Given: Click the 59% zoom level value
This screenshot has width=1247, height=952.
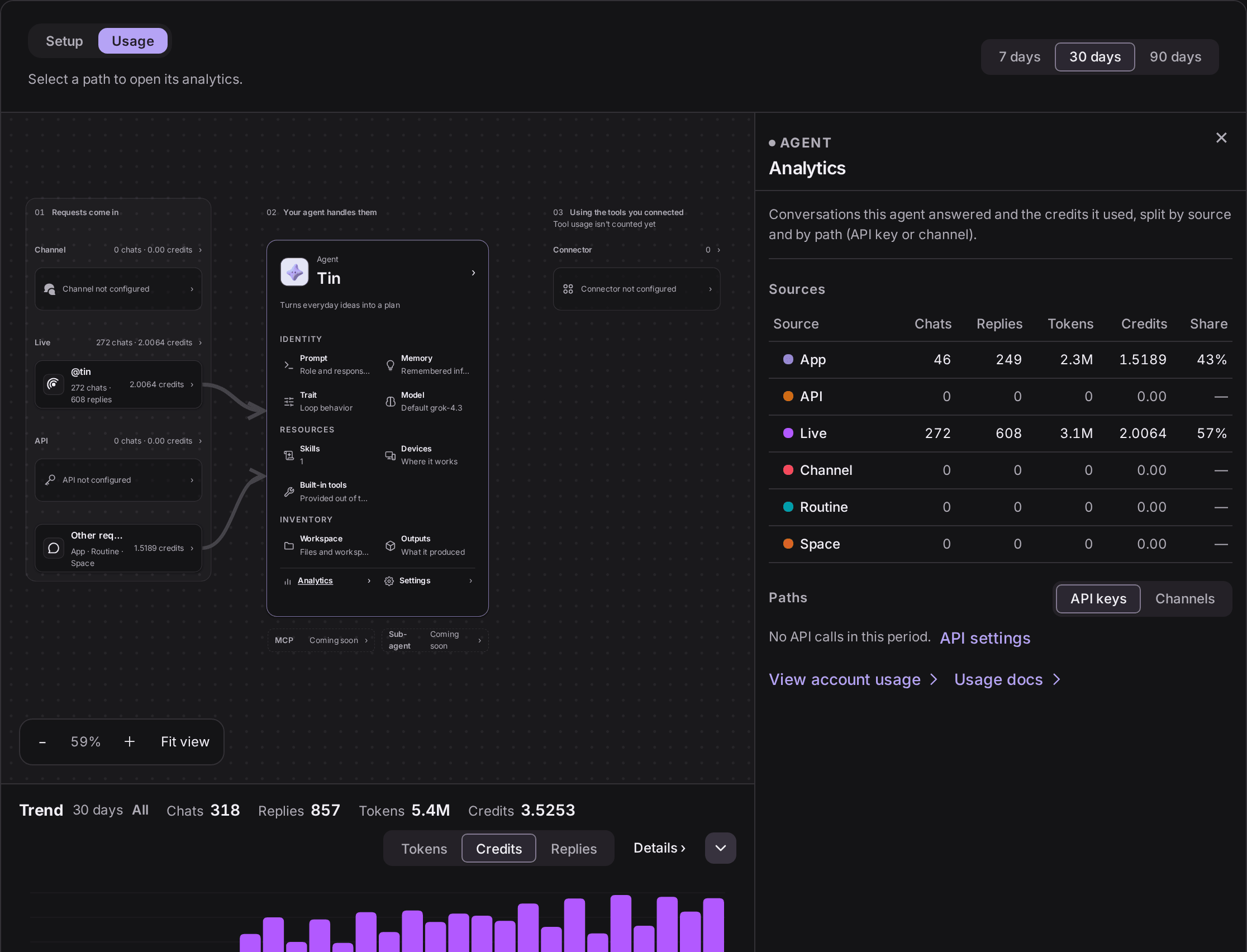Looking at the screenshot, I should coord(85,742).
